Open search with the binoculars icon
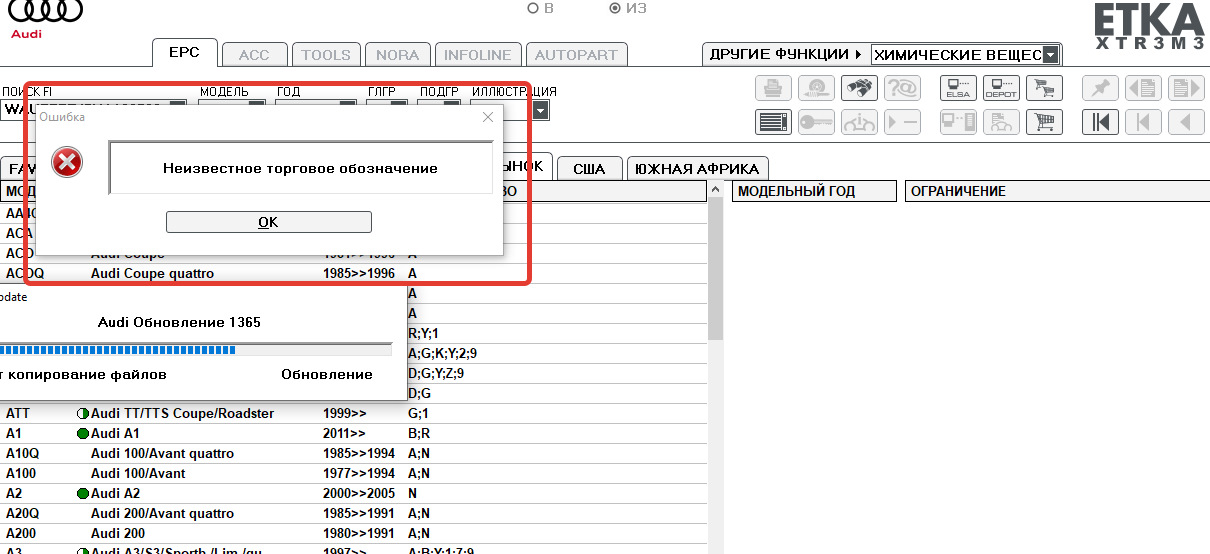The image size is (1210, 554). [859, 89]
